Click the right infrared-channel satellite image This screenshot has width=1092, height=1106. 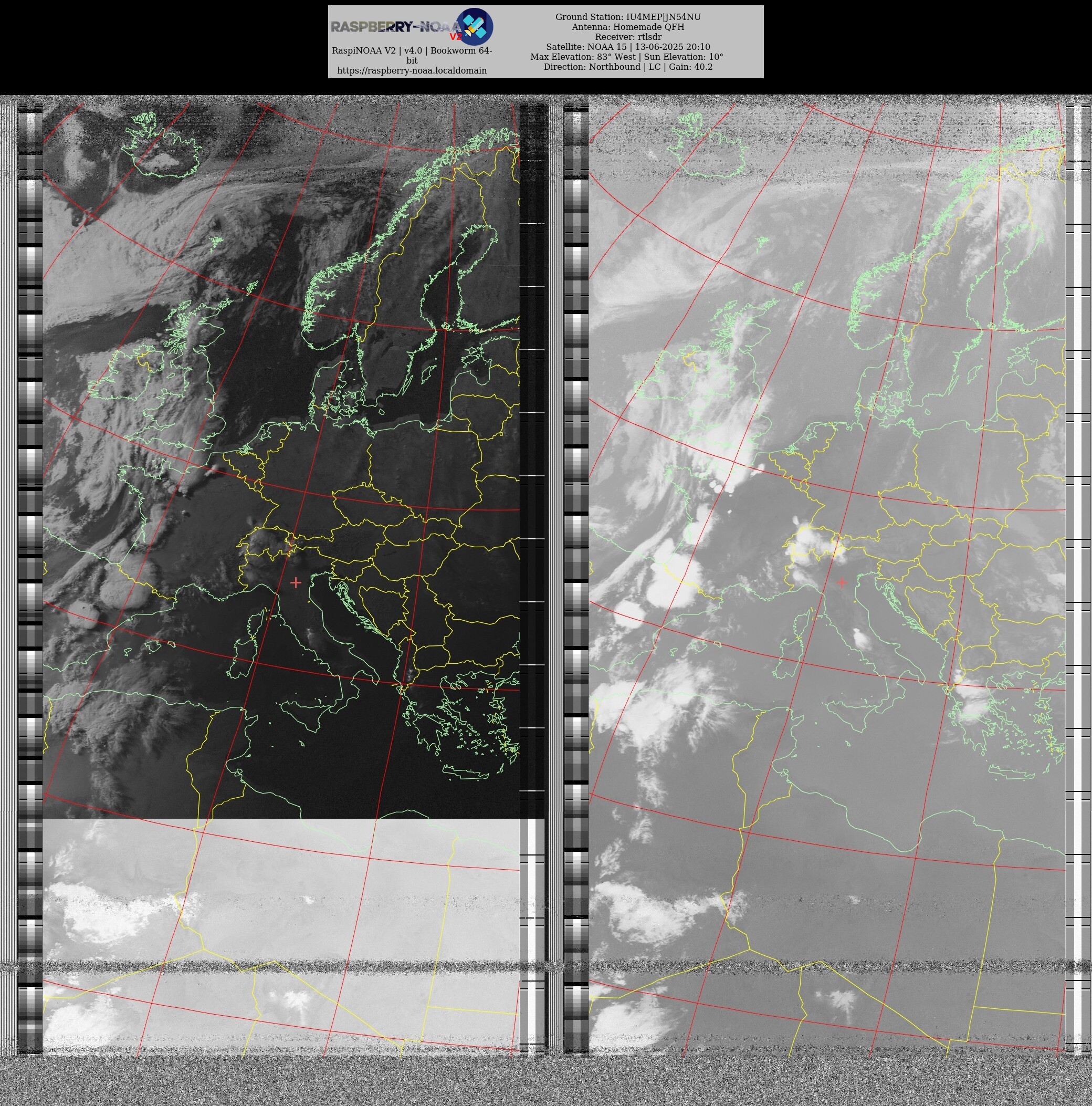[x=827, y=579]
